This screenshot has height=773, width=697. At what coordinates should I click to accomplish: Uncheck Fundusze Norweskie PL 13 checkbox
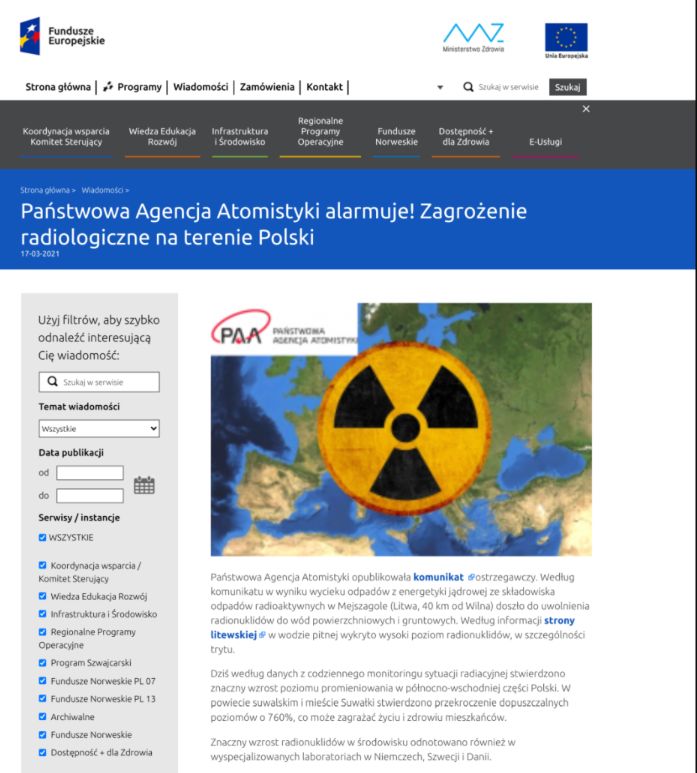coord(42,698)
